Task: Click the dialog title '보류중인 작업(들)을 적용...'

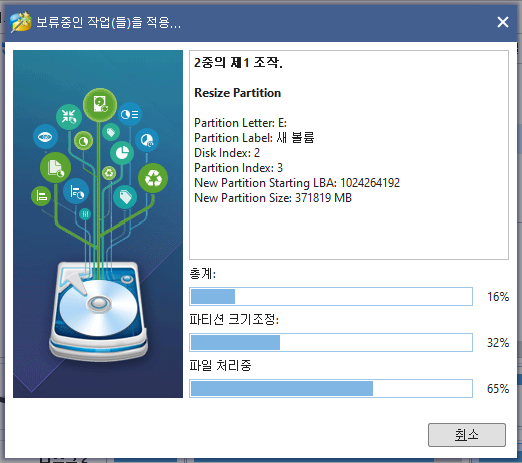Action: pos(109,22)
